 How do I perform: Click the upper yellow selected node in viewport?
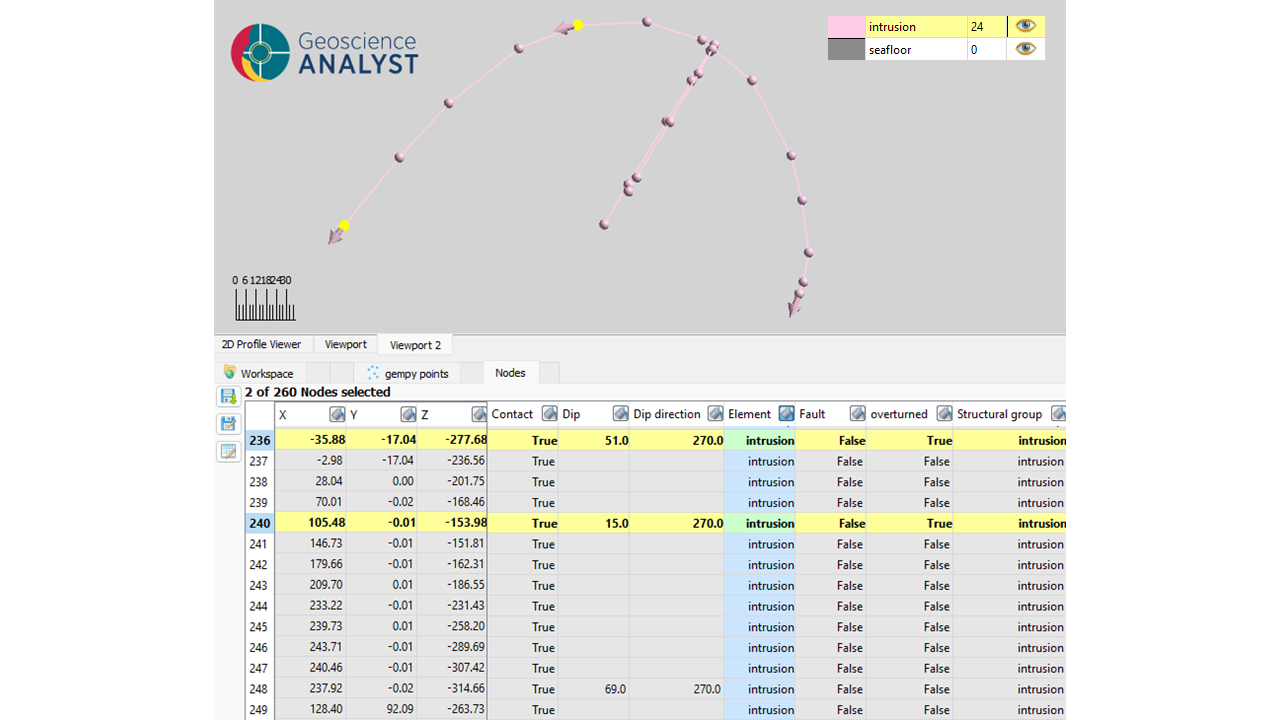pos(578,25)
